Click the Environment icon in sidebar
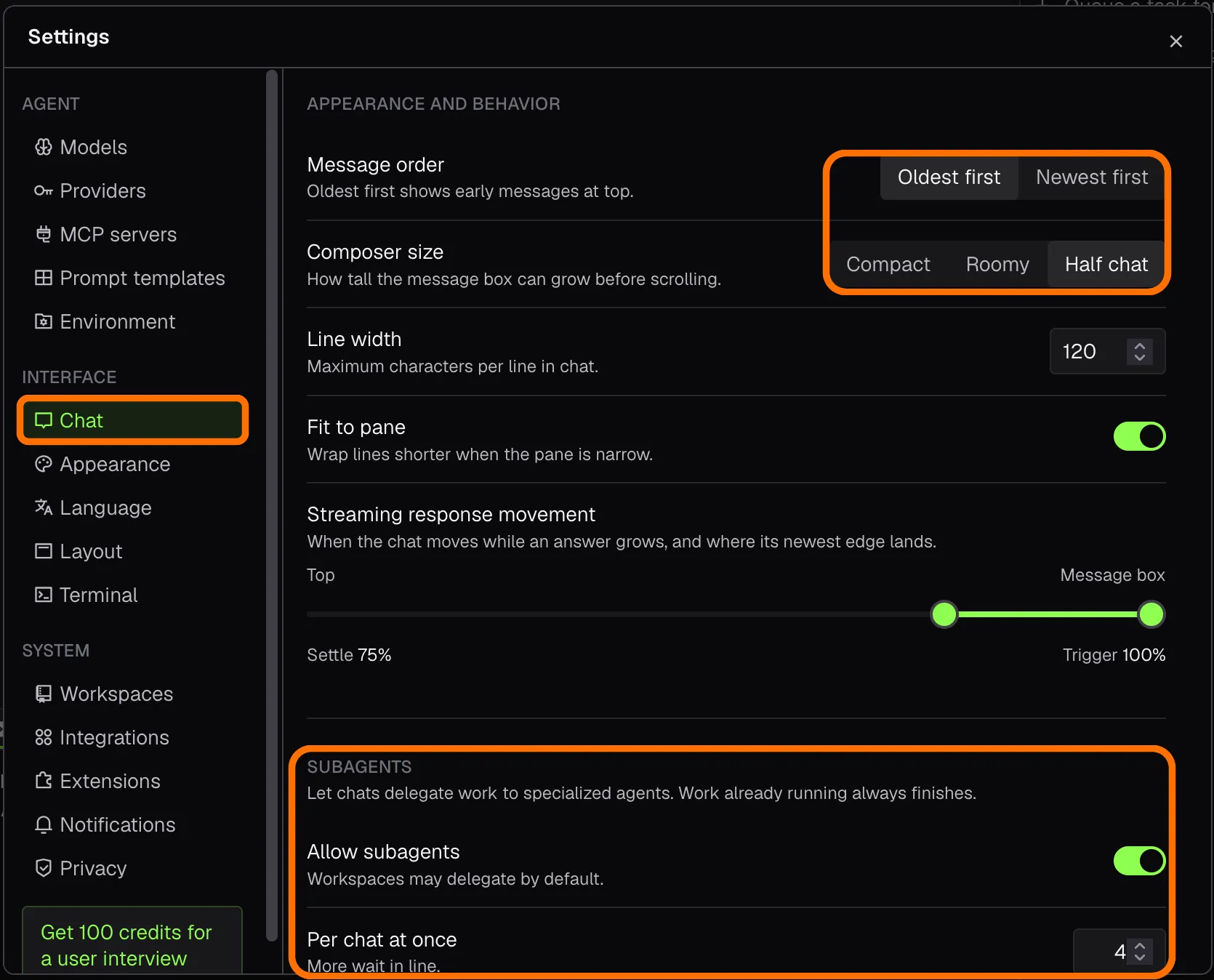Viewport: 1214px width, 980px height. 44,322
